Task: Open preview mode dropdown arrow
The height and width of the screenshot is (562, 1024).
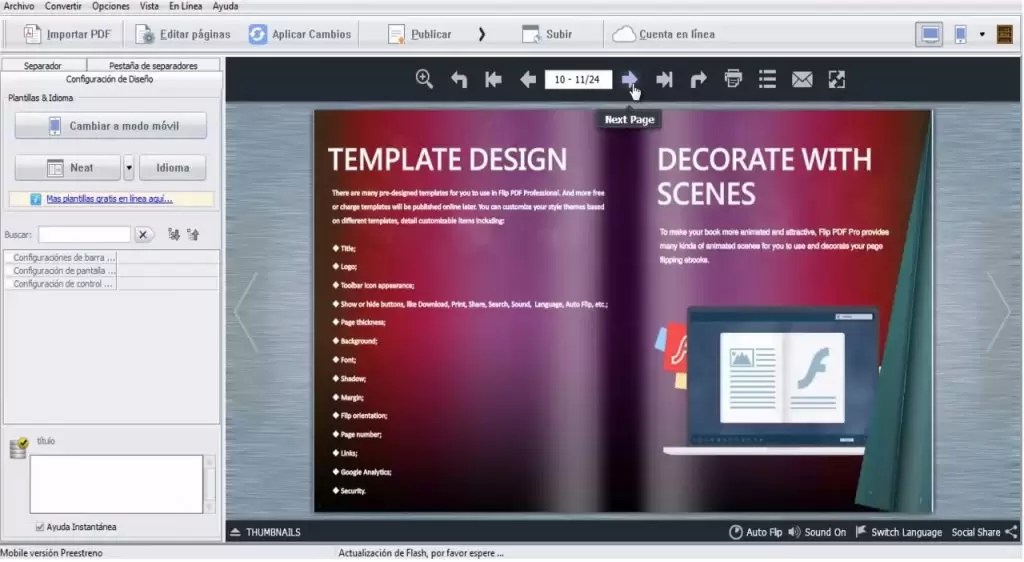Action: 982,34
